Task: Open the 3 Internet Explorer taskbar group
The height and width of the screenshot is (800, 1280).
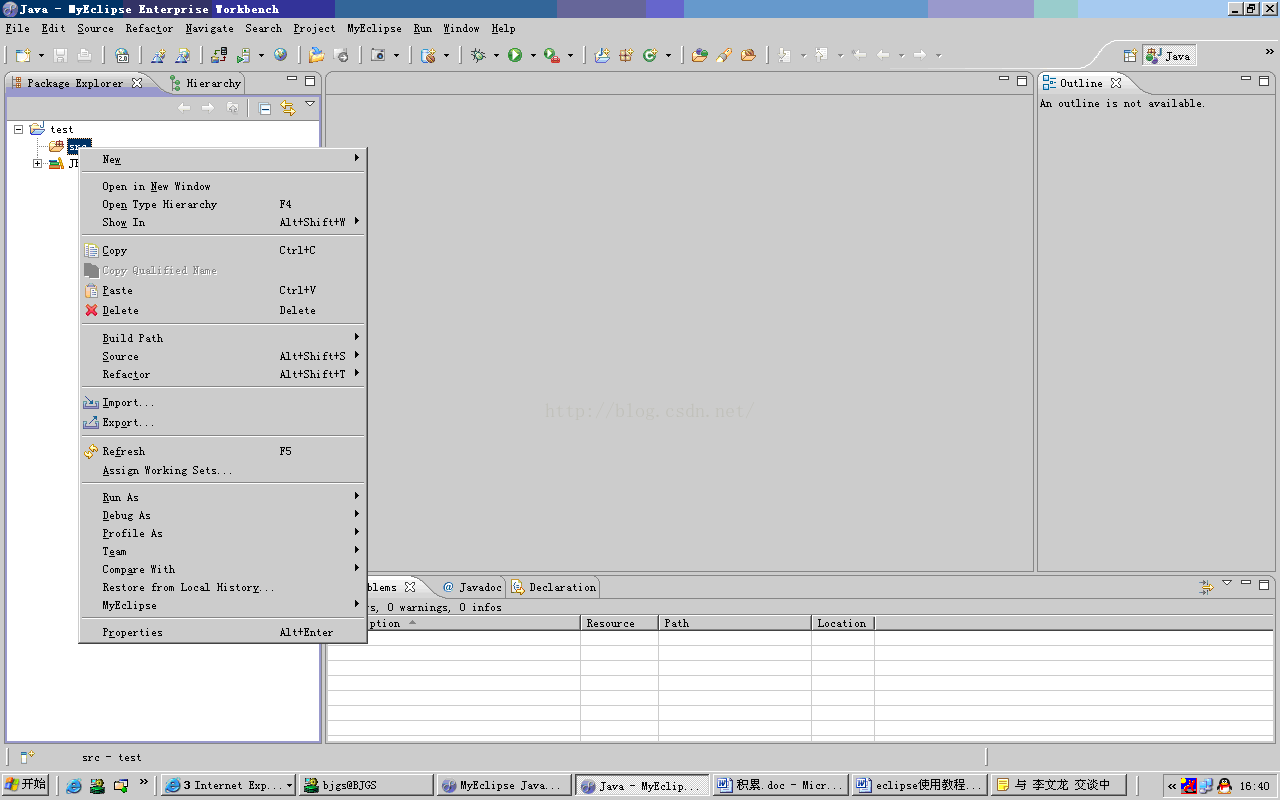Action: (228, 786)
